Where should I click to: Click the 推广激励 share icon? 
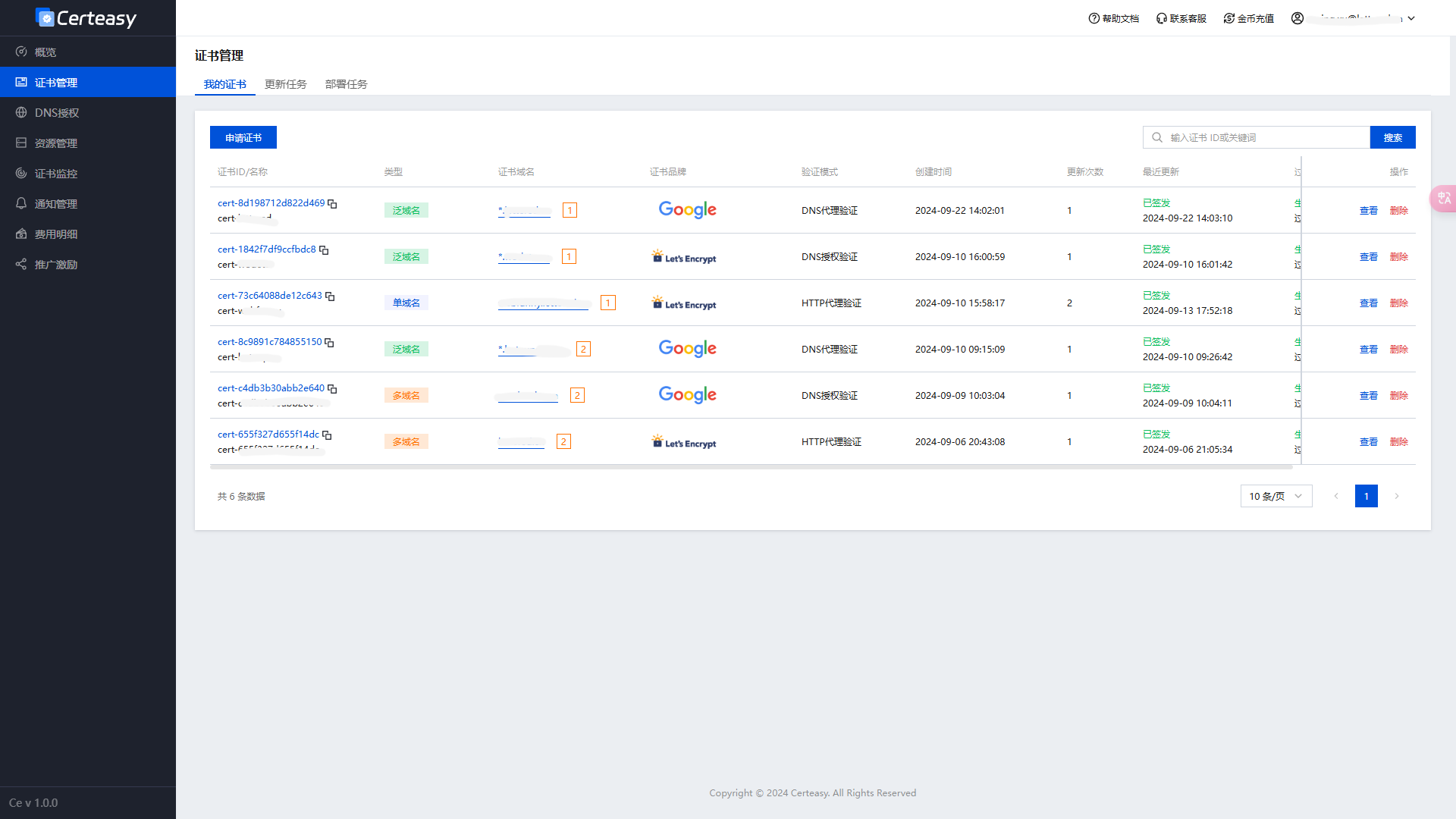(x=21, y=265)
